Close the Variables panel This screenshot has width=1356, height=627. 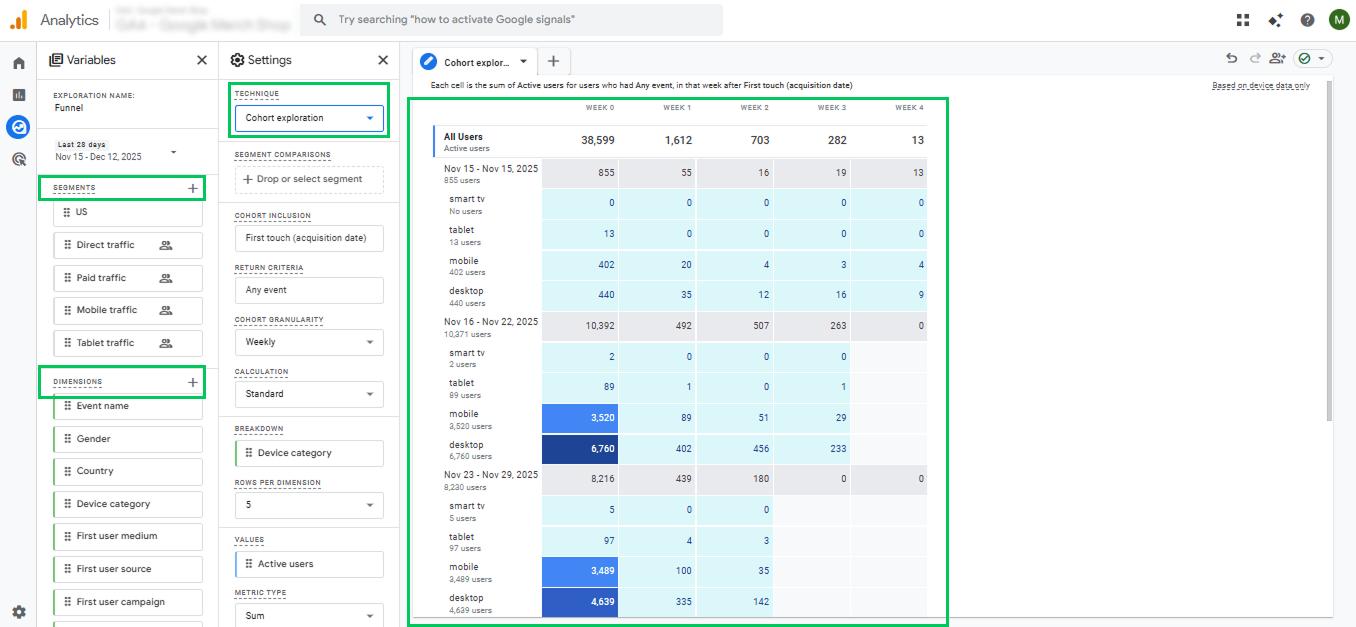point(202,60)
